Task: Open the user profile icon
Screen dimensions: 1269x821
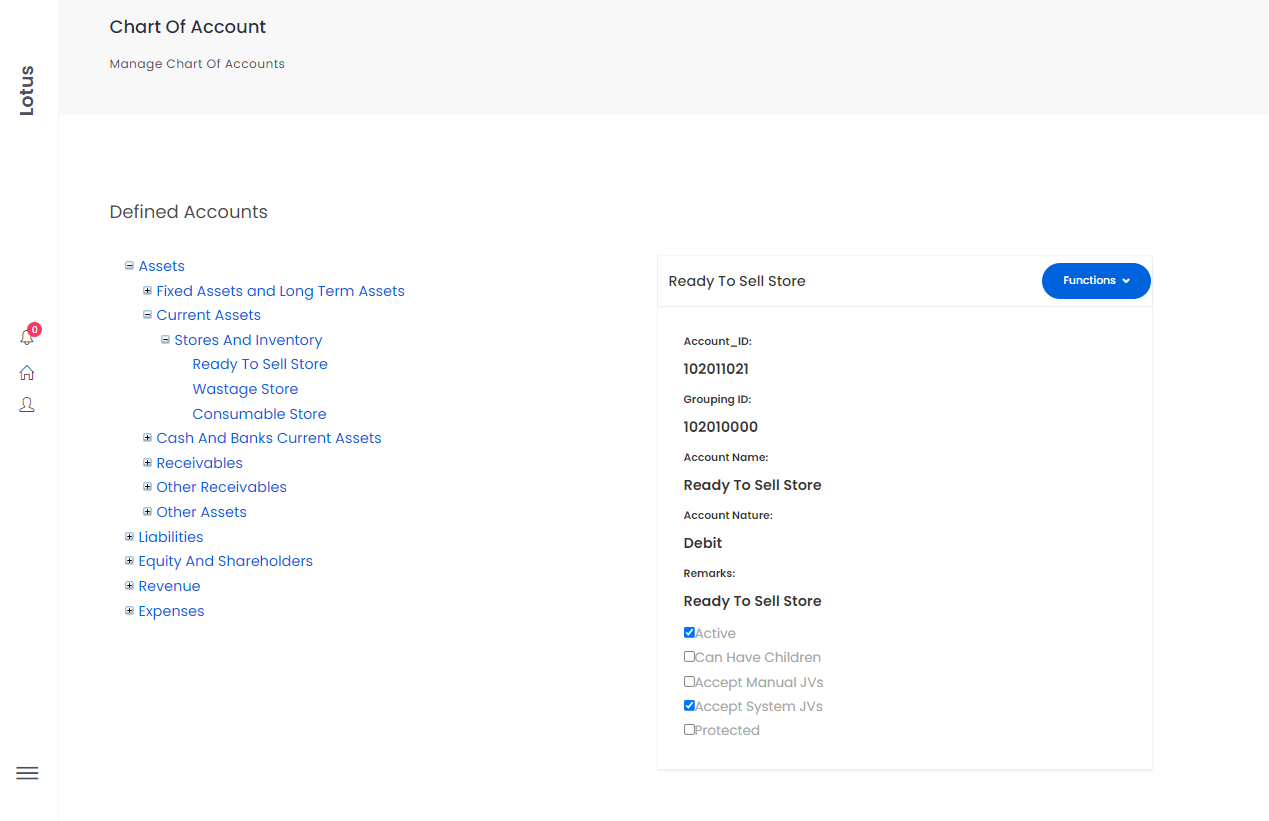Action: click(27, 405)
